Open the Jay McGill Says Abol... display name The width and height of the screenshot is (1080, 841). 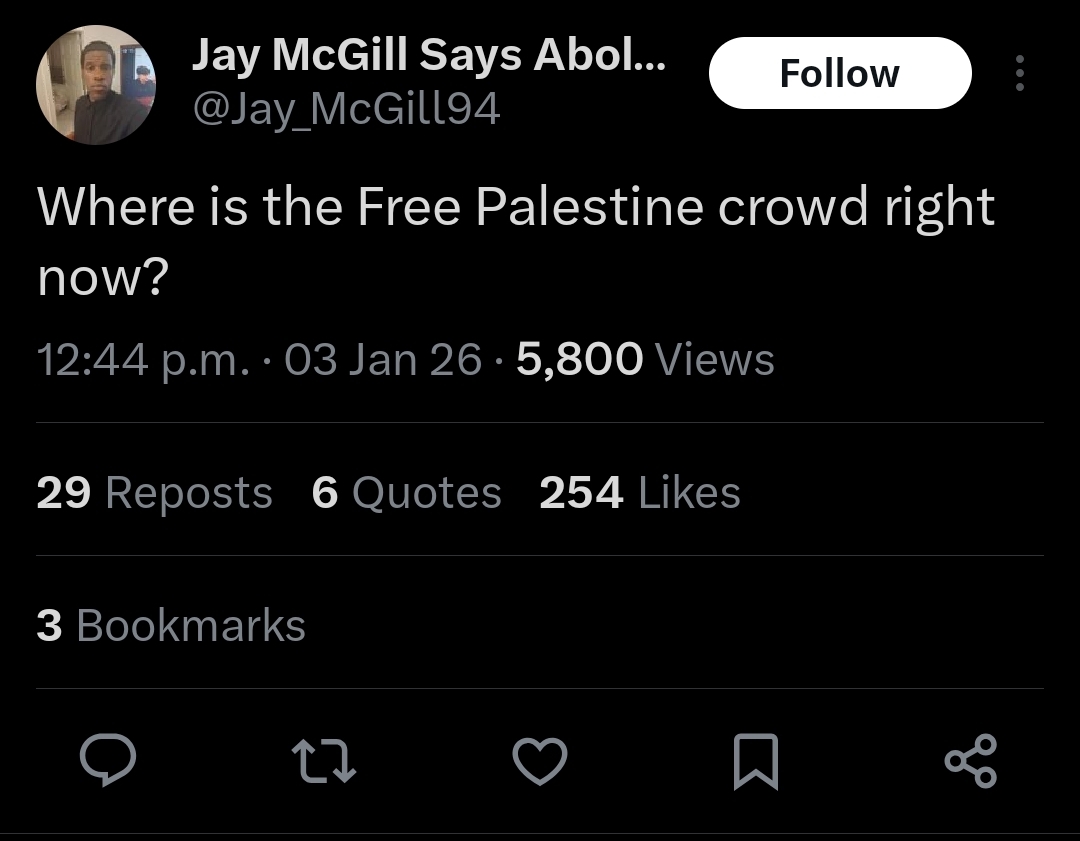coord(429,54)
